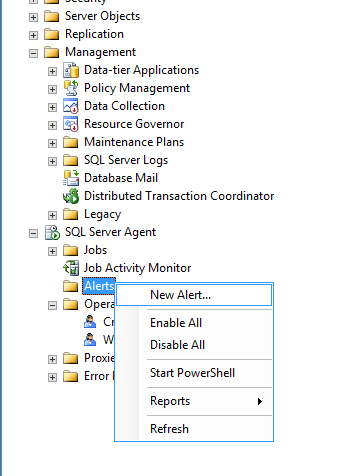
Task: Select the Management tree label
Action: tap(100, 52)
